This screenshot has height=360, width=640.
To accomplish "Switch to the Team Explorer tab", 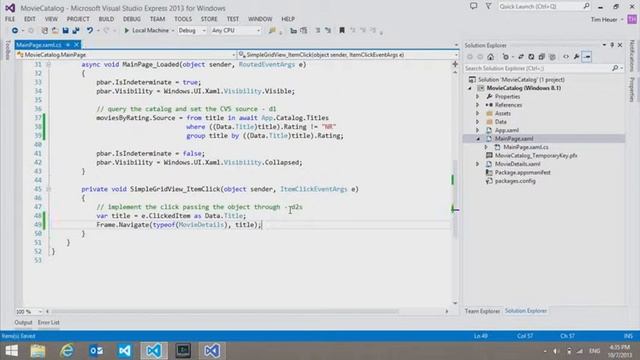I will click(482, 311).
